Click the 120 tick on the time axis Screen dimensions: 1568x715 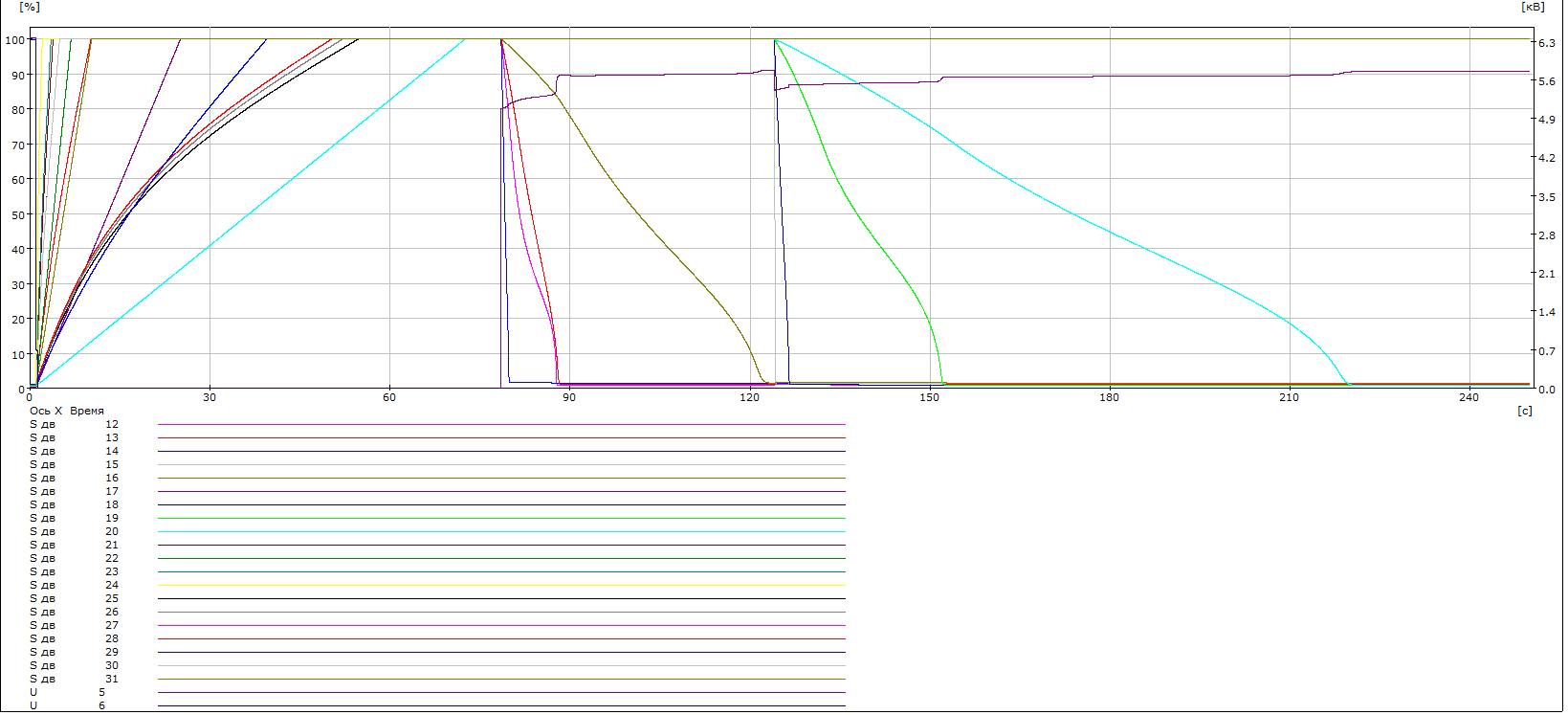749,397
